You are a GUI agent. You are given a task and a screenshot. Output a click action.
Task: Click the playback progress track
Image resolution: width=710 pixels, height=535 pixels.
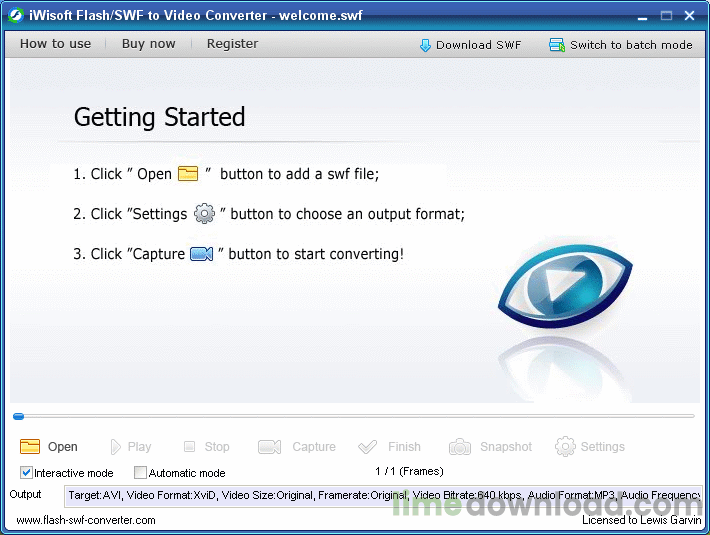pos(354,416)
